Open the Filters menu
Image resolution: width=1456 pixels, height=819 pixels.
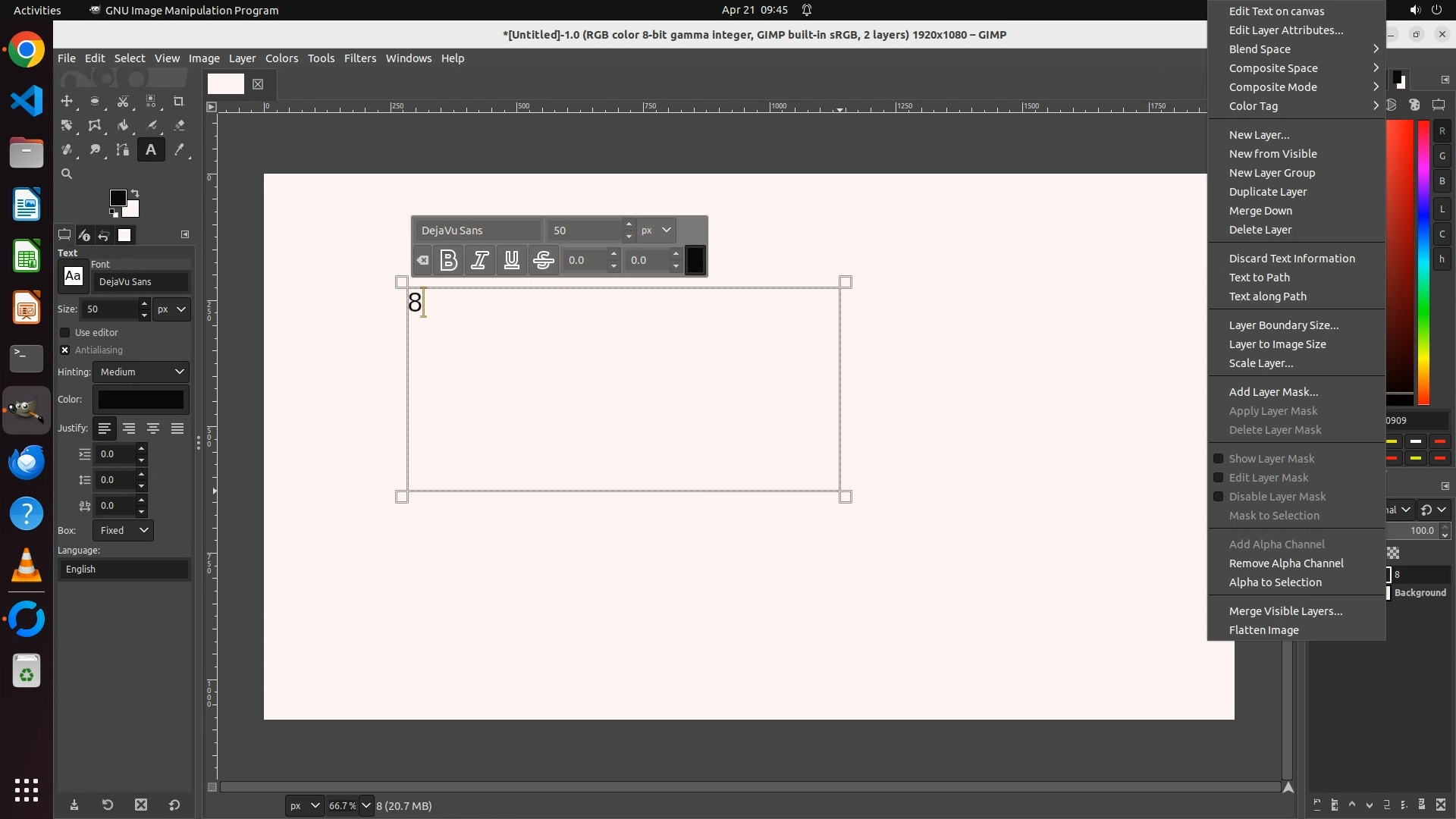coord(359,58)
